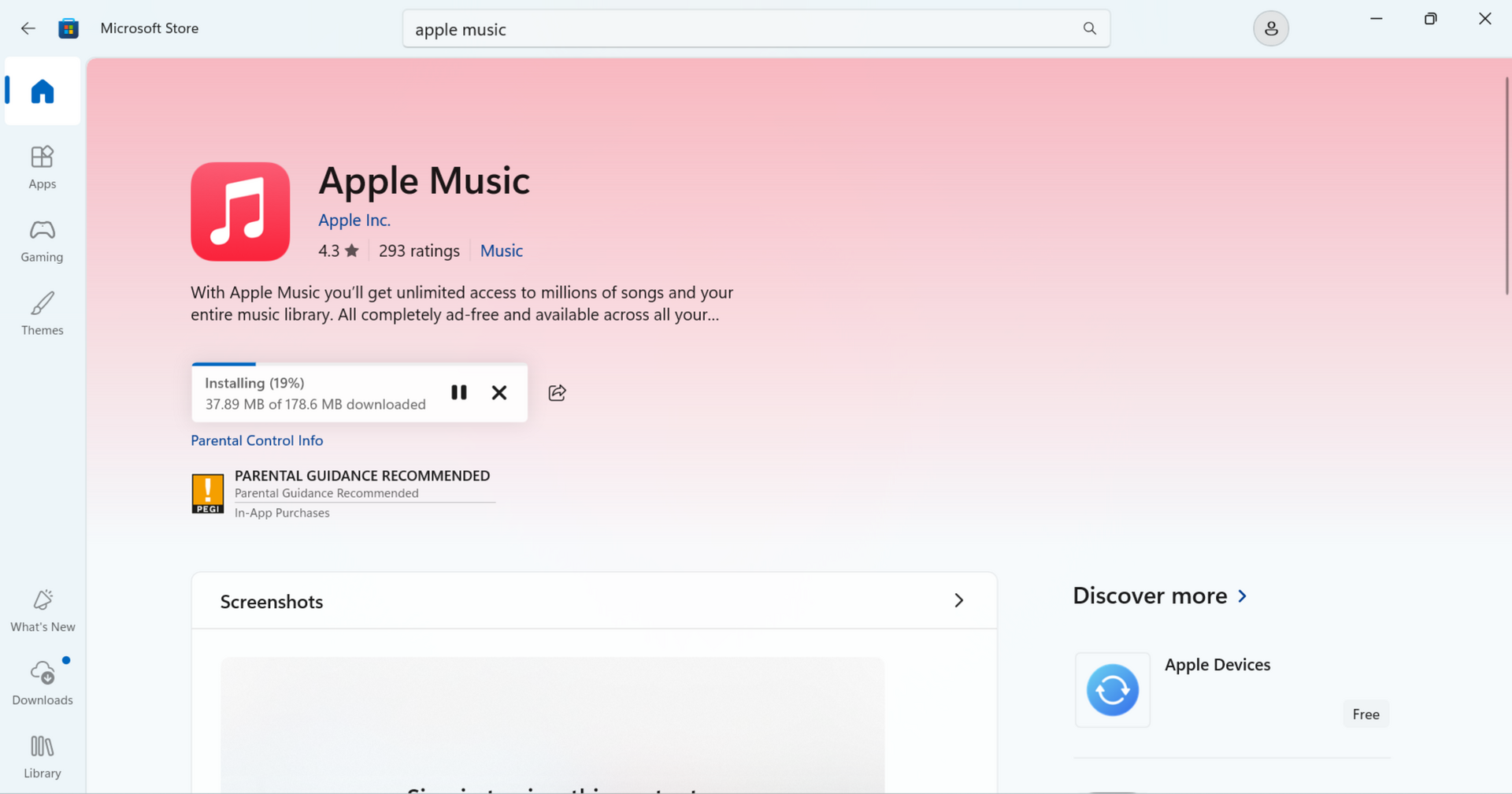Click the Parental Guidance Recommended heading

pos(362,476)
